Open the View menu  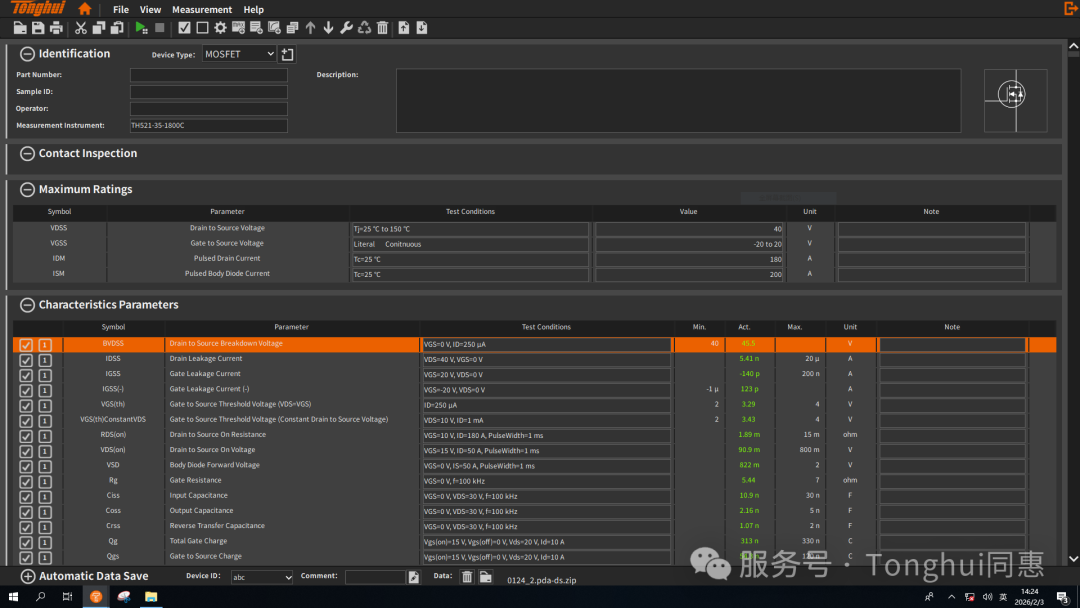pyautogui.click(x=150, y=10)
